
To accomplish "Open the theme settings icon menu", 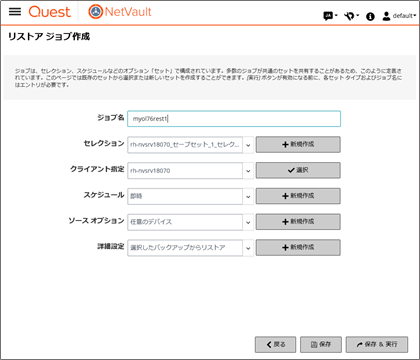I will coord(351,16).
